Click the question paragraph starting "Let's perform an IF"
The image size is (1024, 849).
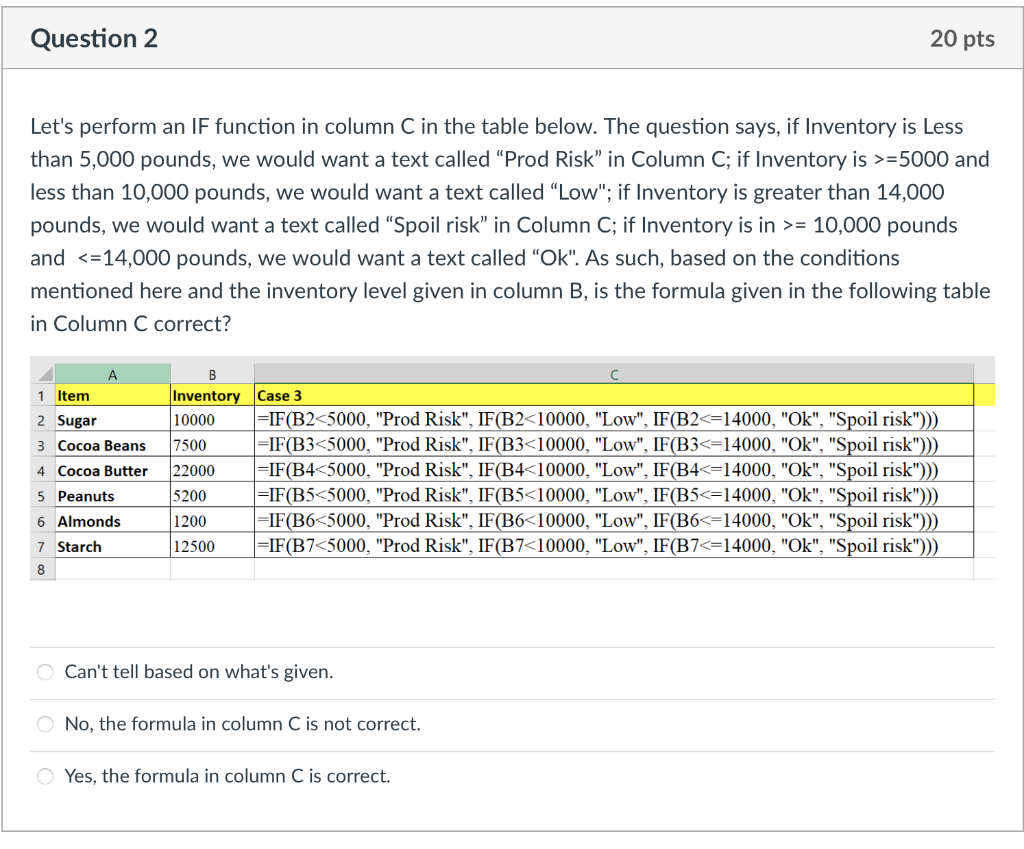(x=510, y=225)
